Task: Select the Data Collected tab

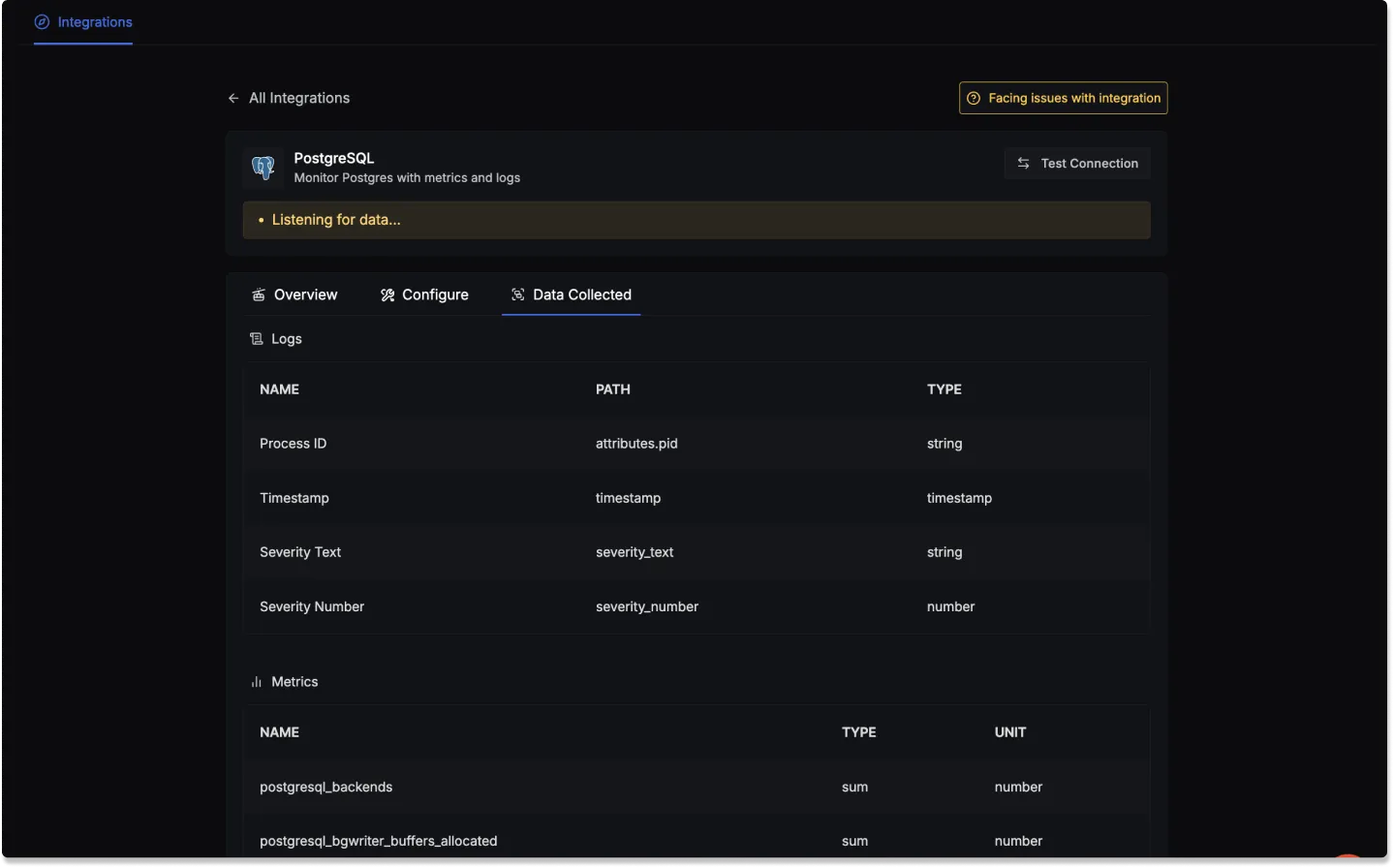Action: coord(572,294)
